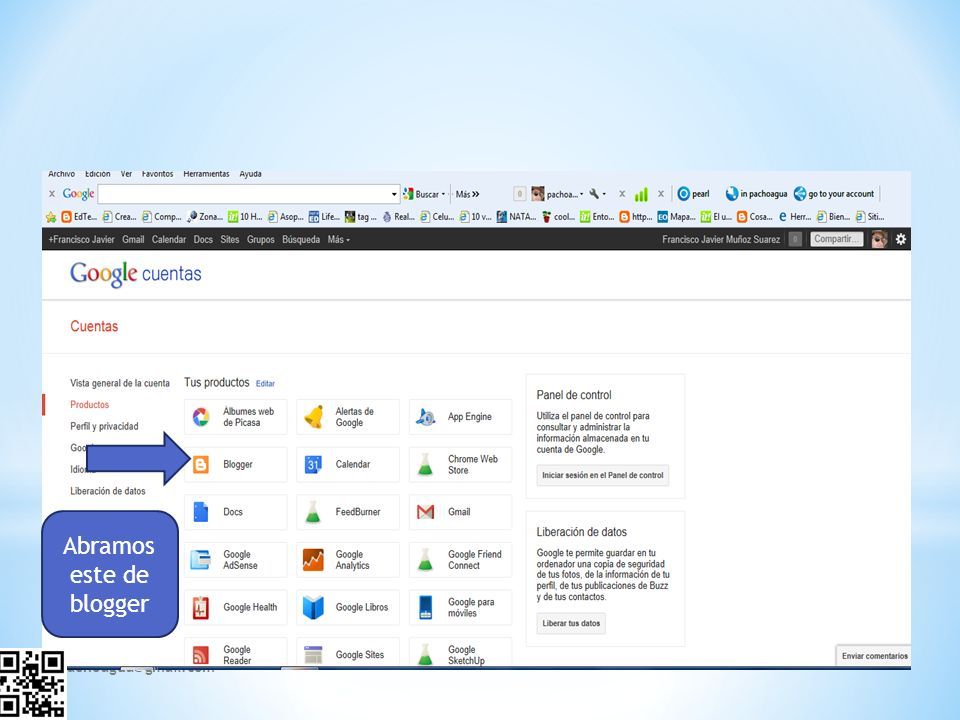The image size is (960, 720).
Task: Open Google Friend Connect
Action: (460, 560)
